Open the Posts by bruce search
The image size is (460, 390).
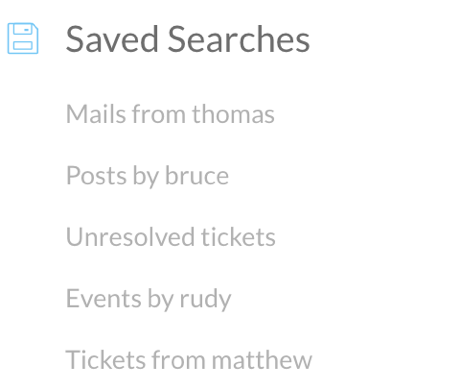tap(148, 176)
